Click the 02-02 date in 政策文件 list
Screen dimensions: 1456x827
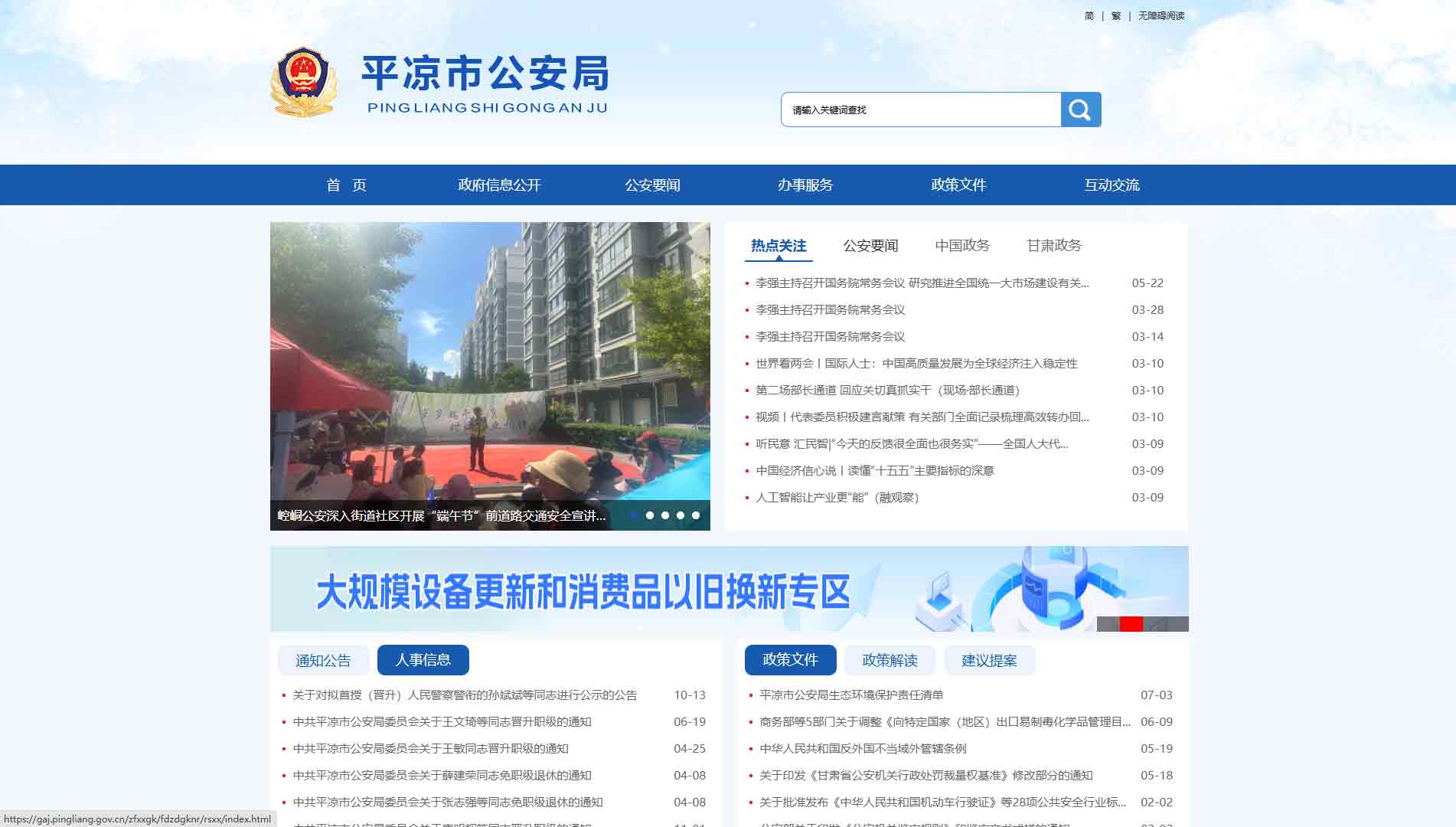coord(1157,802)
